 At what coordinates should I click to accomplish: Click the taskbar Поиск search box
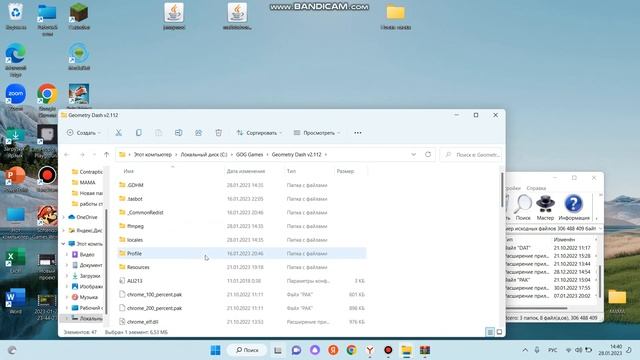(x=247, y=350)
